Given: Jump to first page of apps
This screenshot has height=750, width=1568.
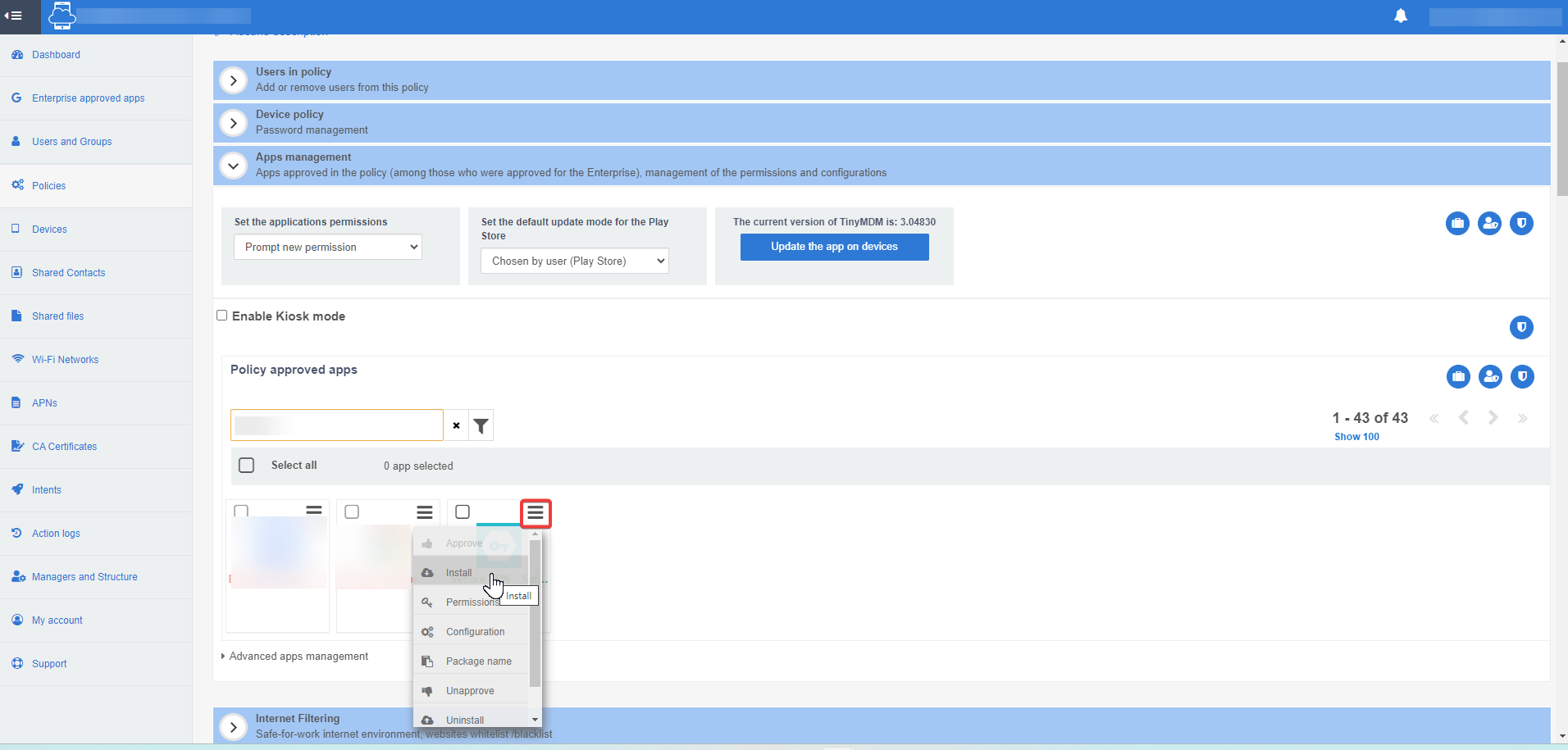Looking at the screenshot, I should [x=1434, y=418].
